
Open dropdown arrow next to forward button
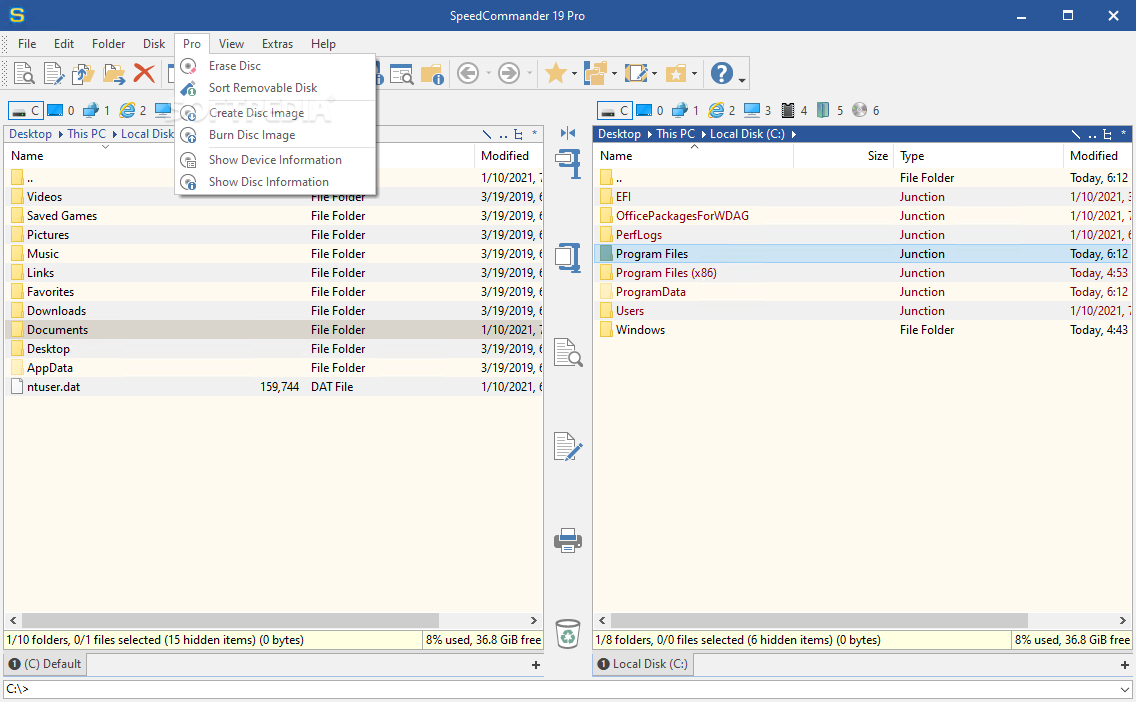pos(530,74)
